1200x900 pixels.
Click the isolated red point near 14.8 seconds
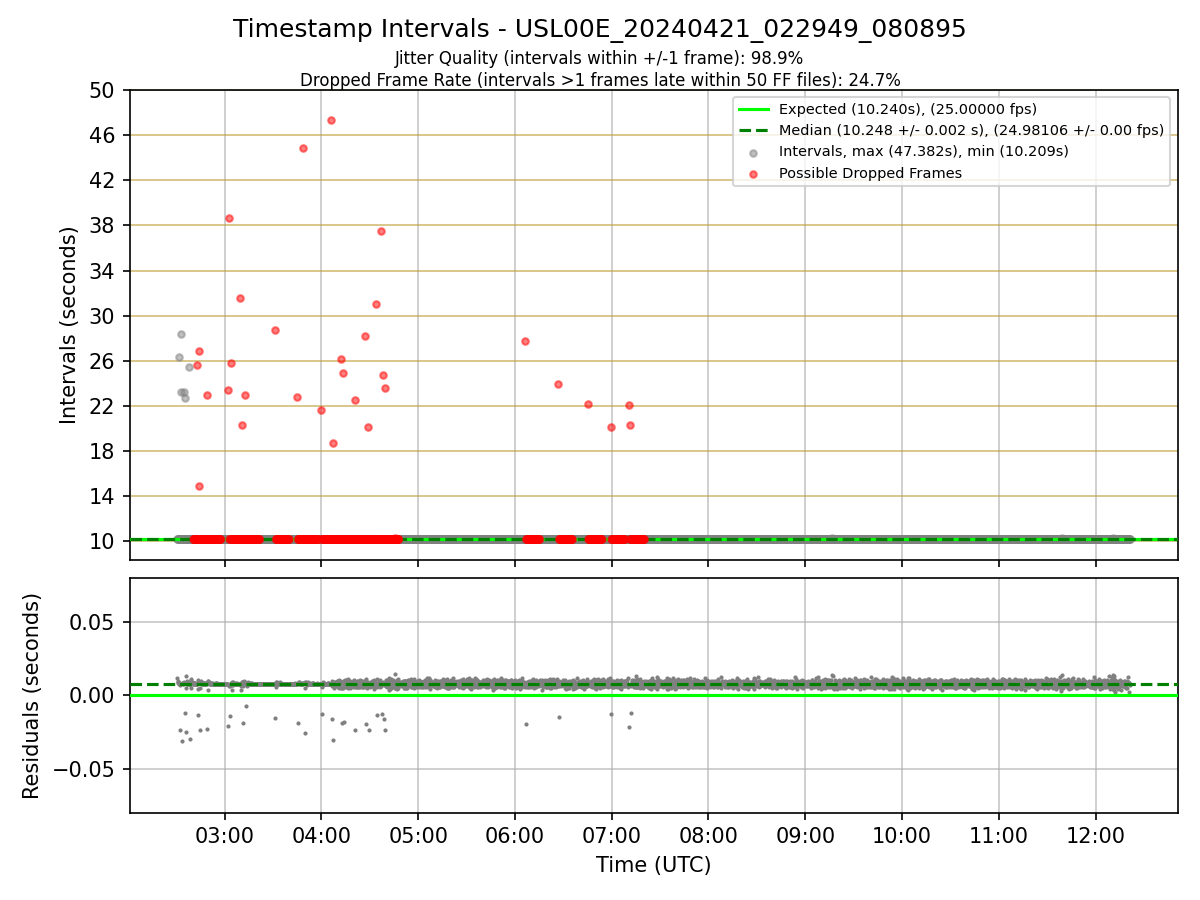(199, 486)
